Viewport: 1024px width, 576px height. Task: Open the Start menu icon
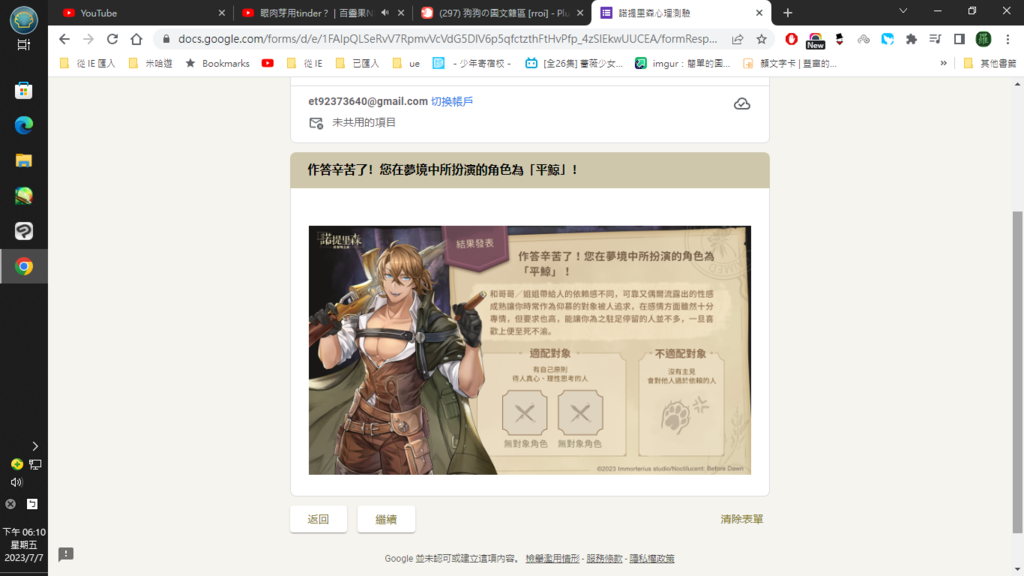point(24,19)
